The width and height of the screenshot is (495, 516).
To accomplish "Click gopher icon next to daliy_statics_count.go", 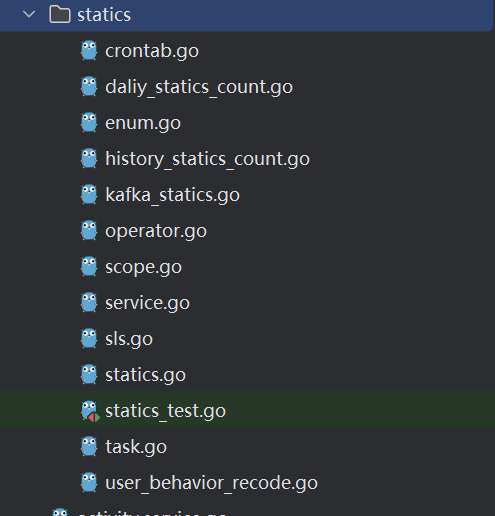I will [89, 86].
